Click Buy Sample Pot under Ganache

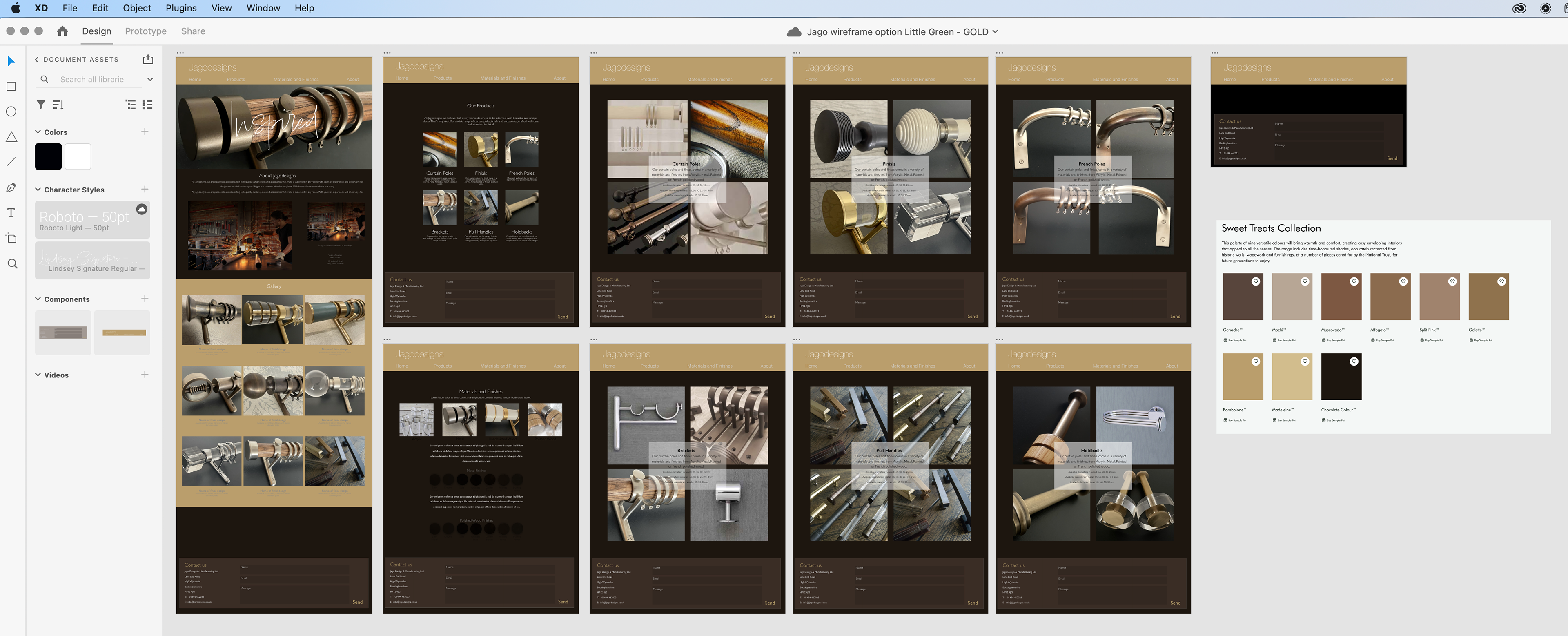pyautogui.click(x=1235, y=341)
